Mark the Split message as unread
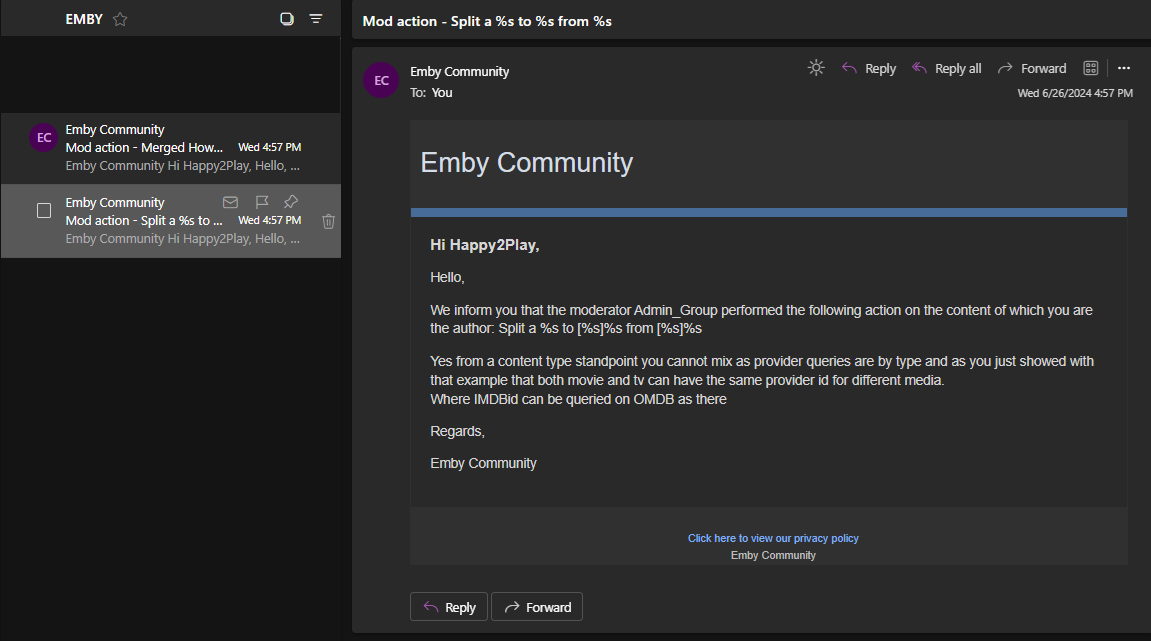1151x641 pixels. click(x=230, y=202)
